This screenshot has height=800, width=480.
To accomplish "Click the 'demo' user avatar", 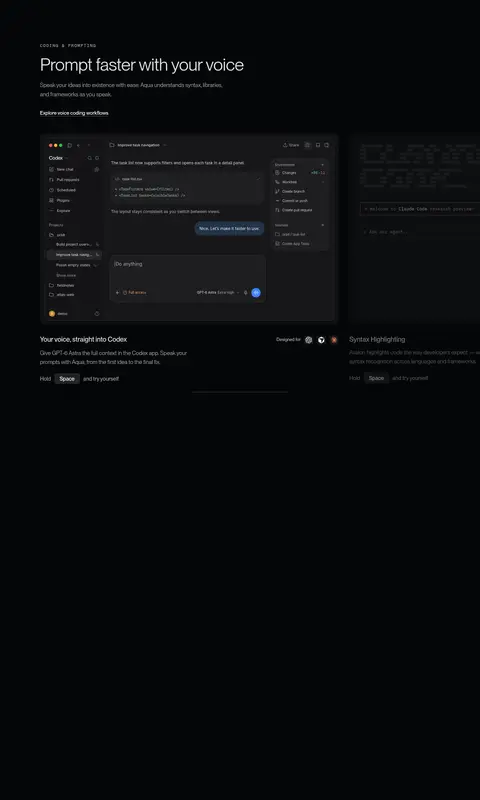I will 52,314.
